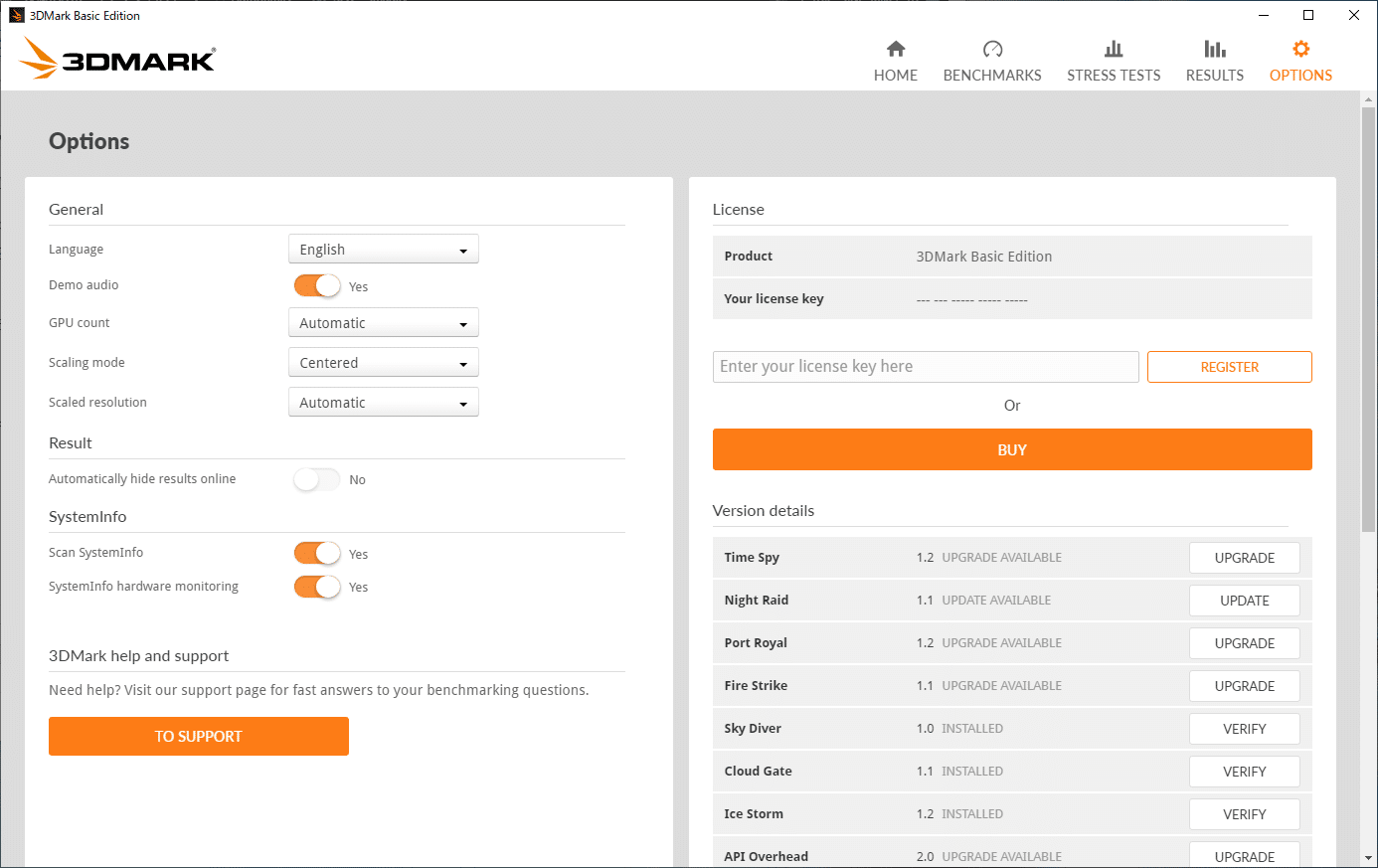Click the 'Your license key' label

point(774,299)
